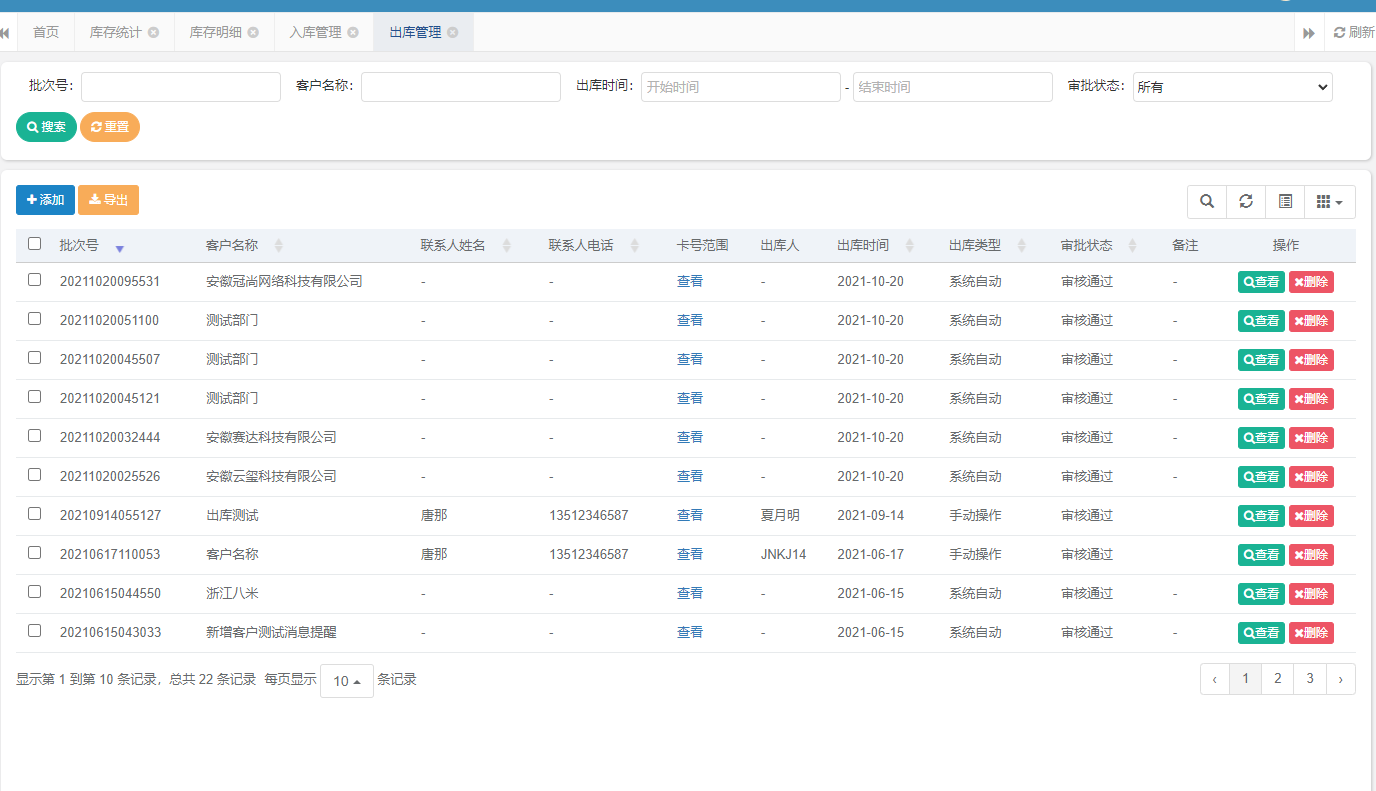
Task: Go to next page with › arrow
Action: pos(1341,679)
